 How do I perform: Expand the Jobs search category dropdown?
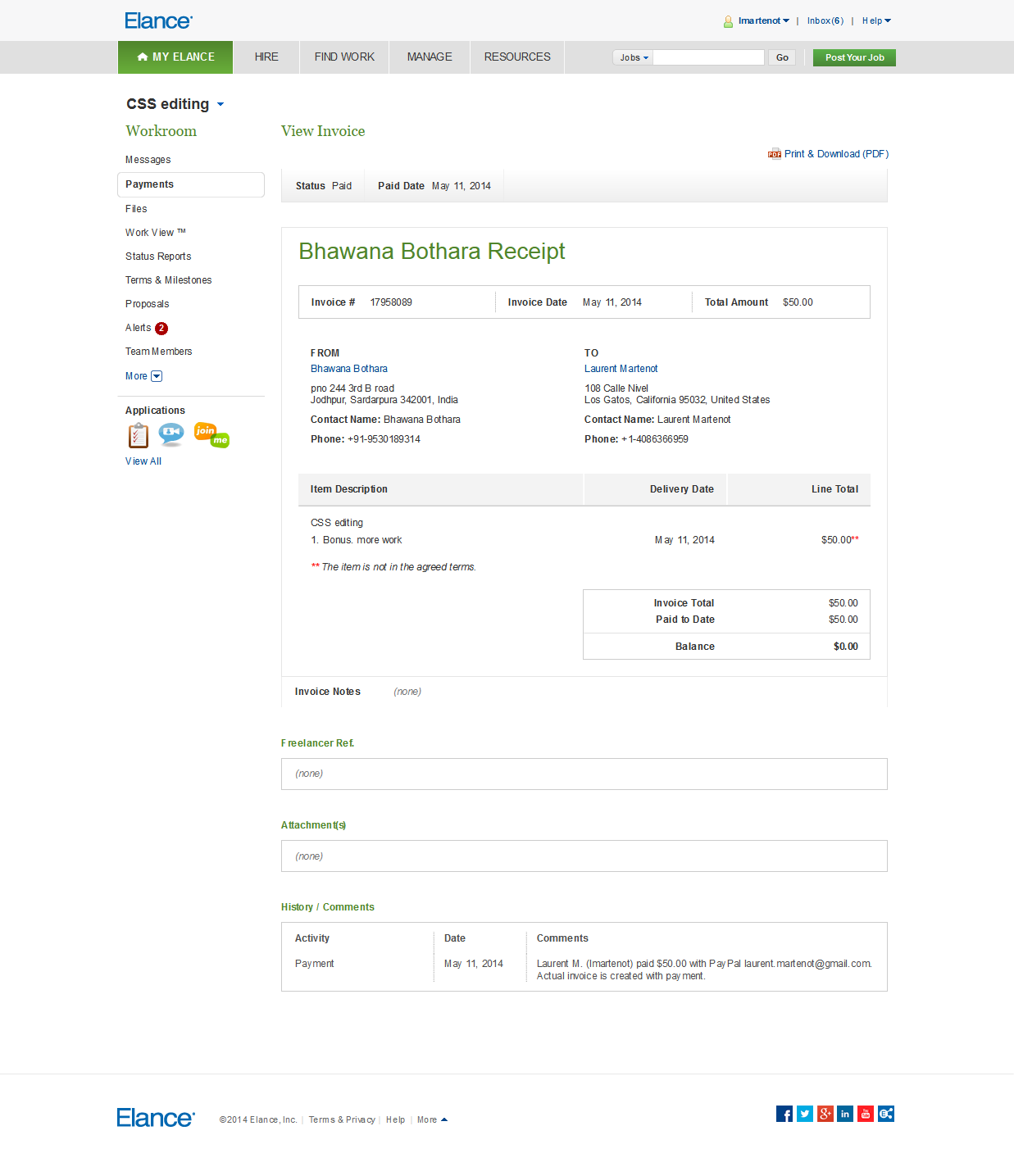[634, 57]
